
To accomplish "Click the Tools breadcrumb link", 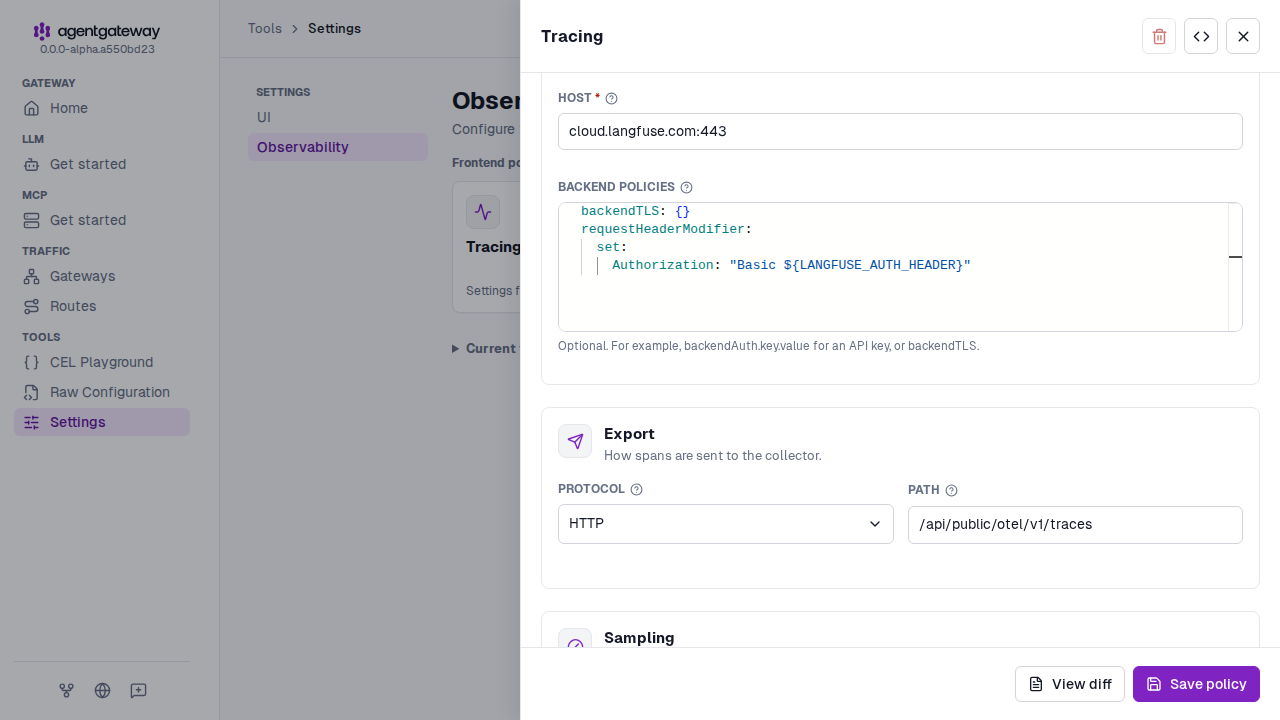I will click(265, 28).
